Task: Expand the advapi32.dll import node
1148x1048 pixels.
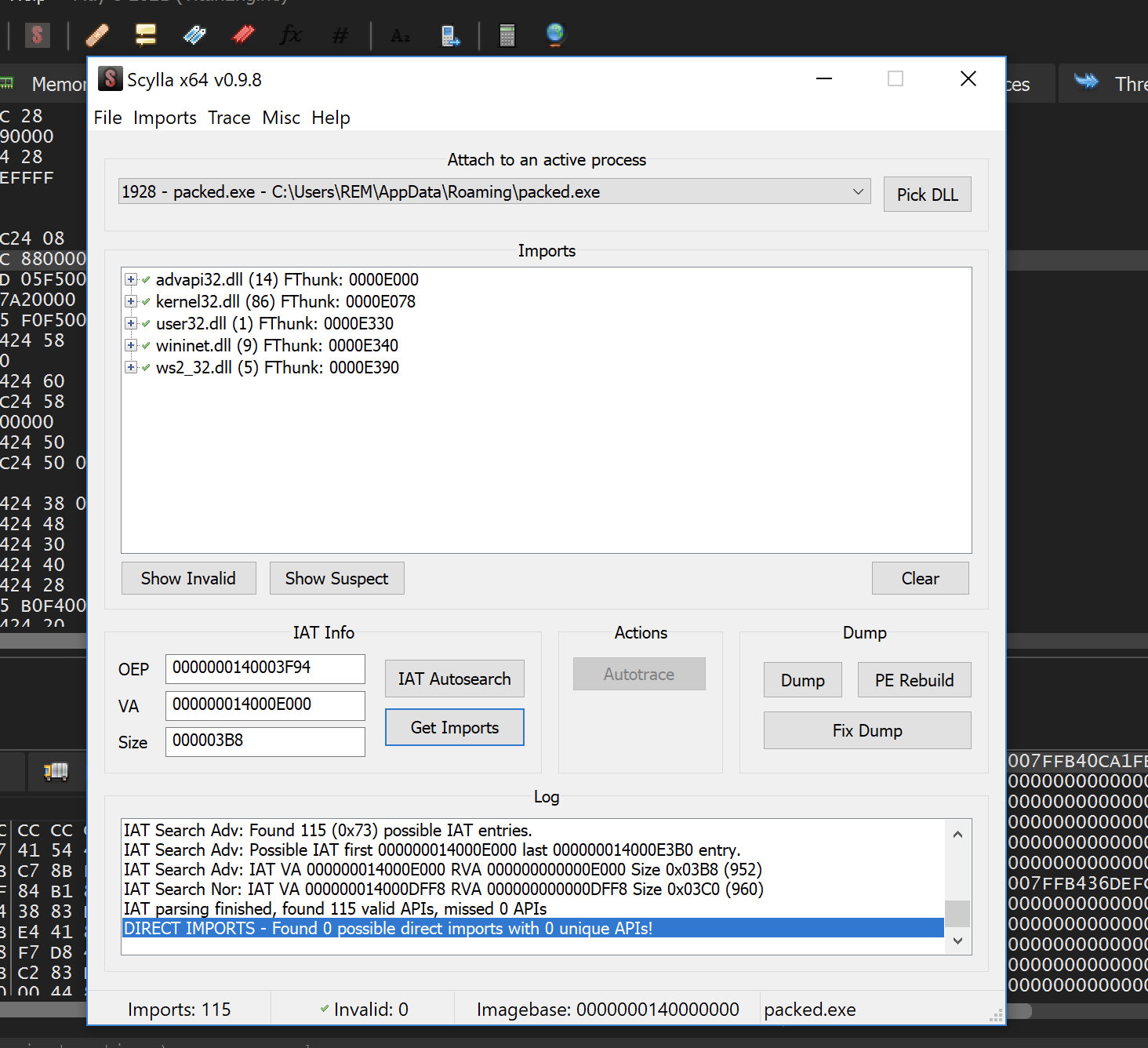Action: 131,280
